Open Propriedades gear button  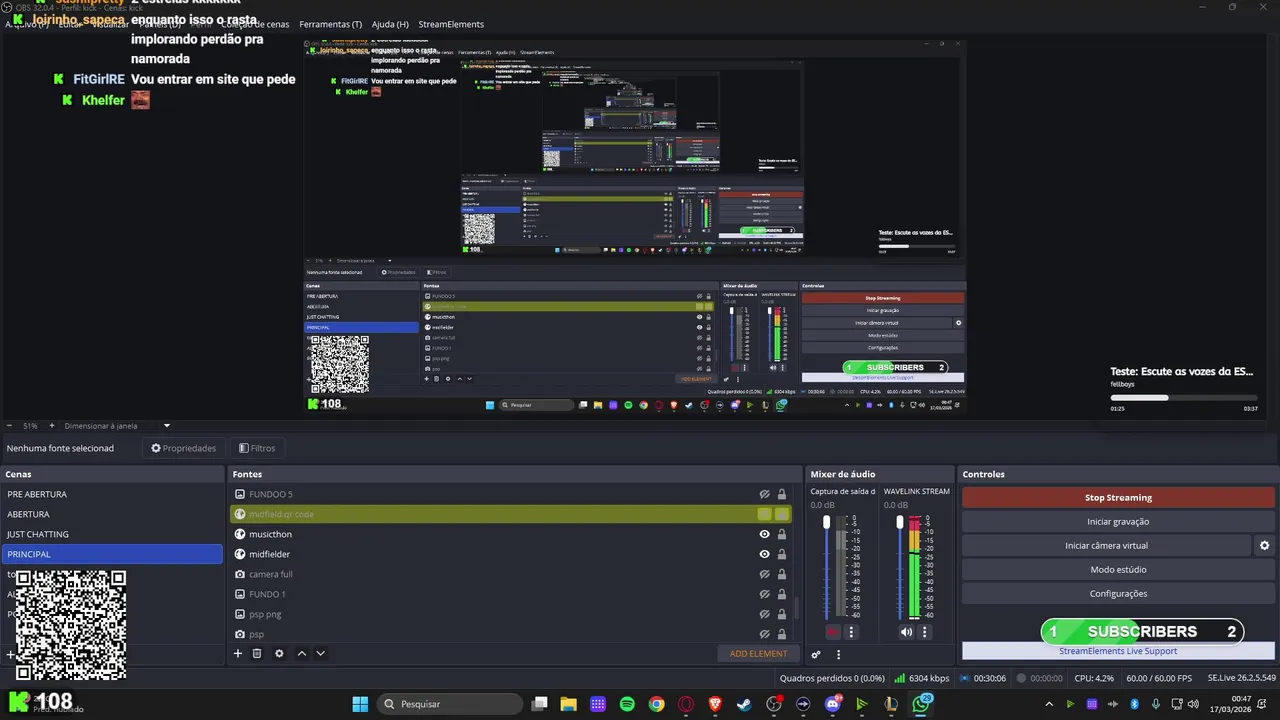(183, 448)
